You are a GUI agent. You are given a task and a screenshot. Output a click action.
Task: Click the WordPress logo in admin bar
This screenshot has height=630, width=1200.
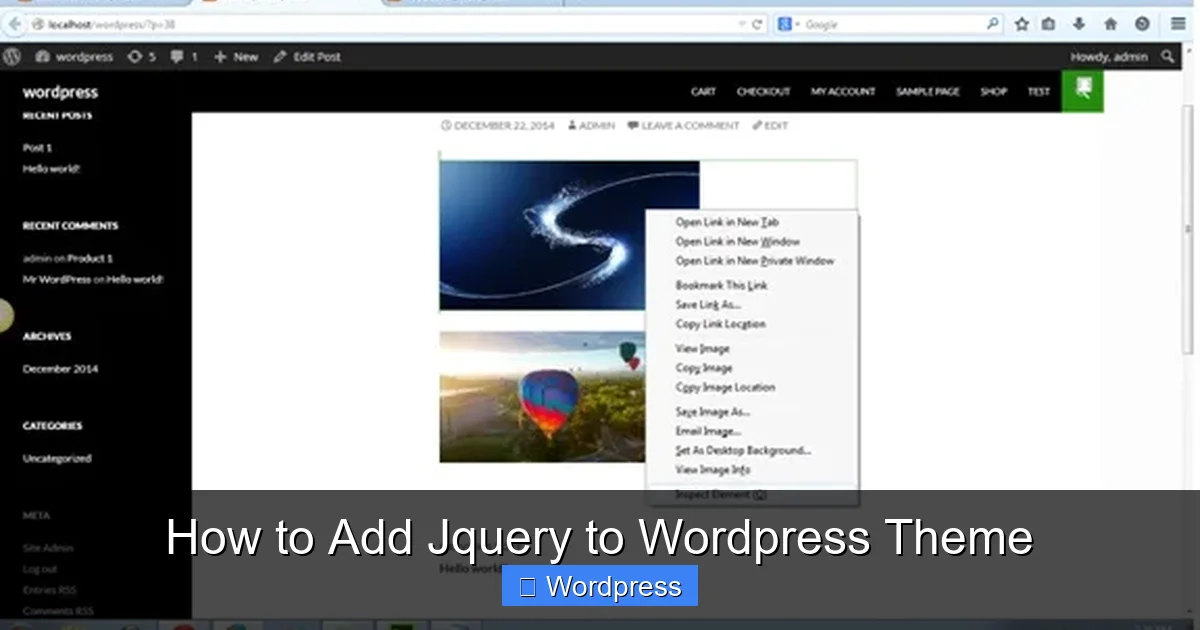(12, 57)
